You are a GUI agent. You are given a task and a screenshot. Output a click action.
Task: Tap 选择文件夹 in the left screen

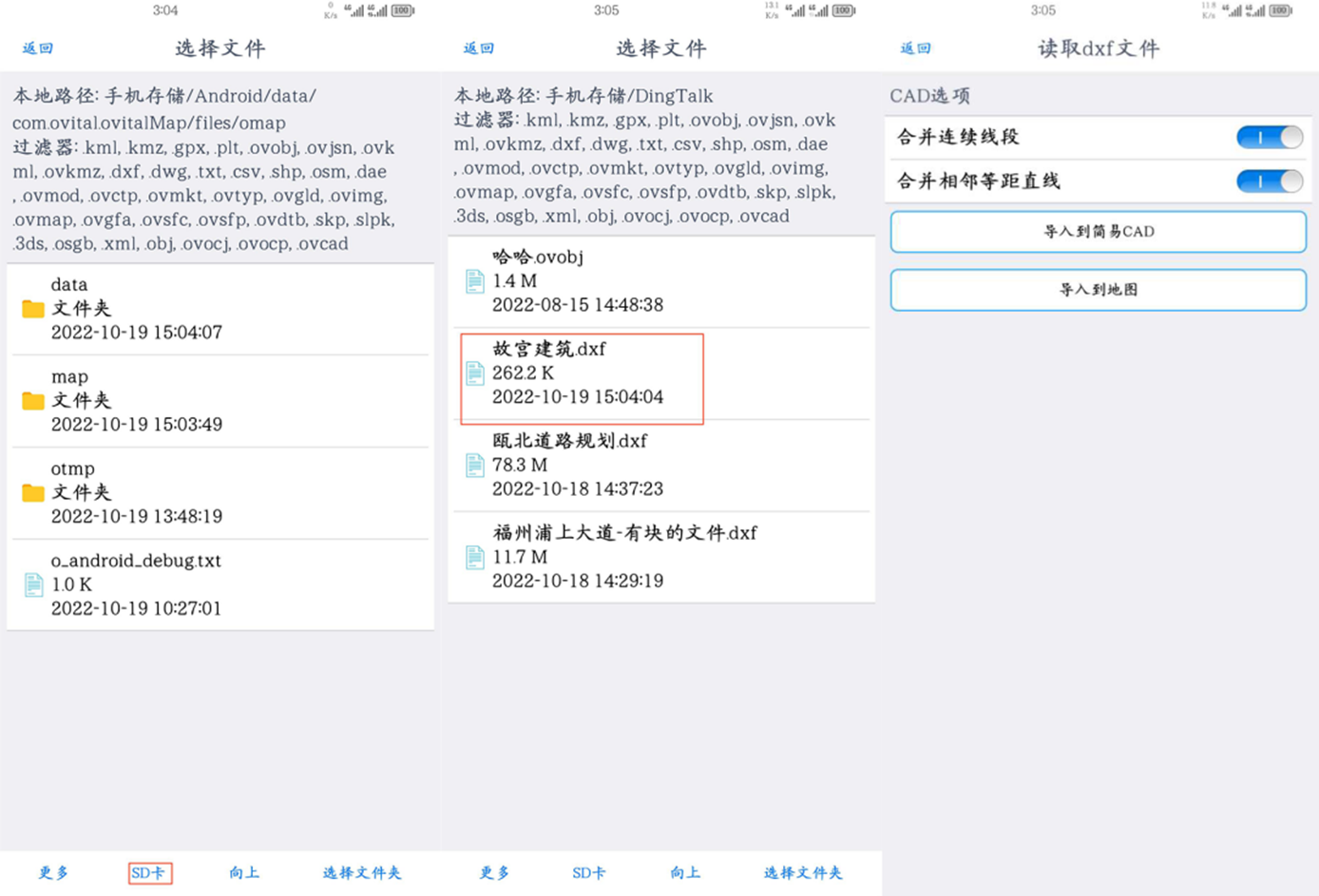pyautogui.click(x=361, y=872)
